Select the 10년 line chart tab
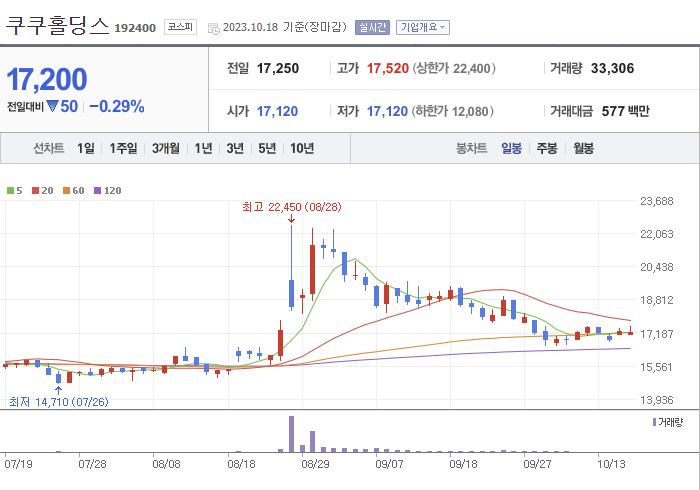This screenshot has width=700, height=490. coord(302,148)
